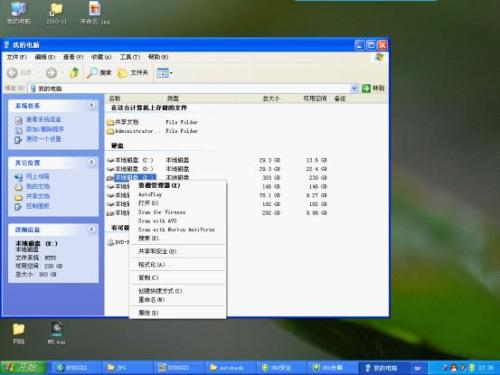Viewport: 500px width, 375px height.
Task: Click the Search magnifier toolbar icon
Action: (x=92, y=73)
